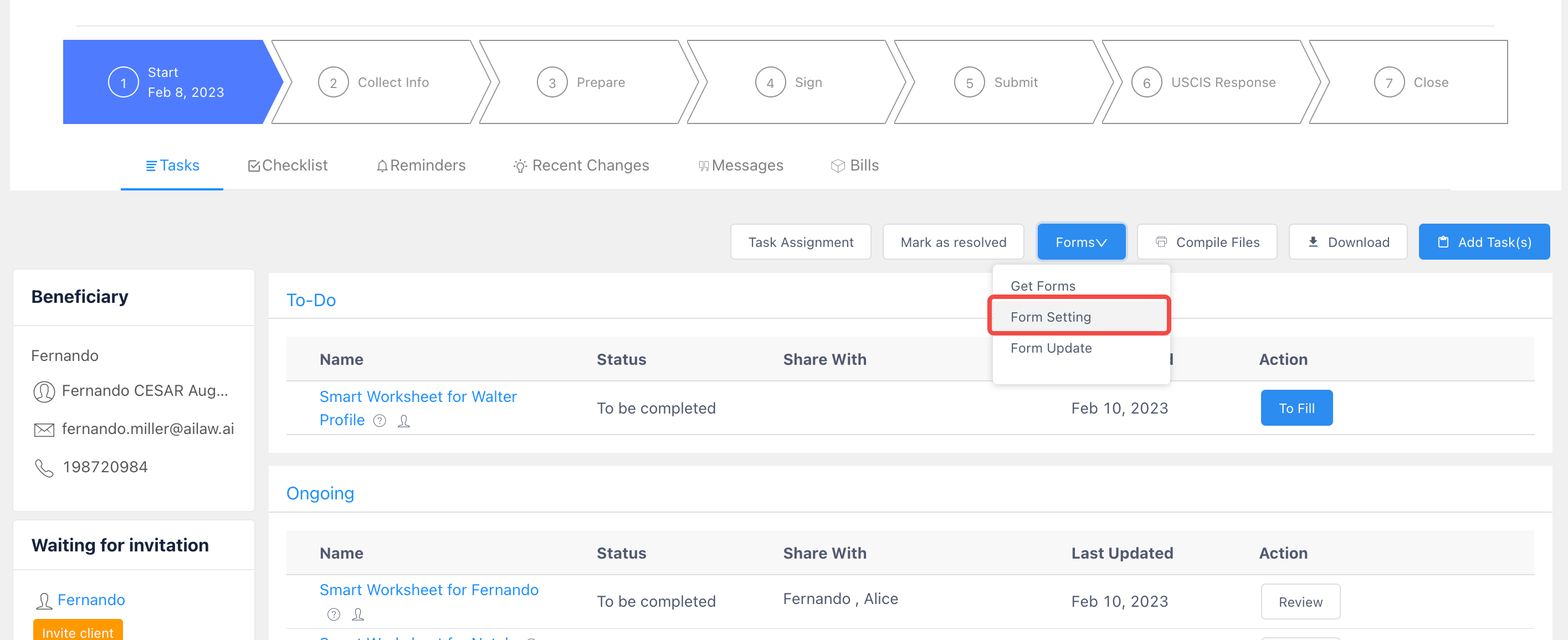Click the To Fill action button

point(1296,408)
